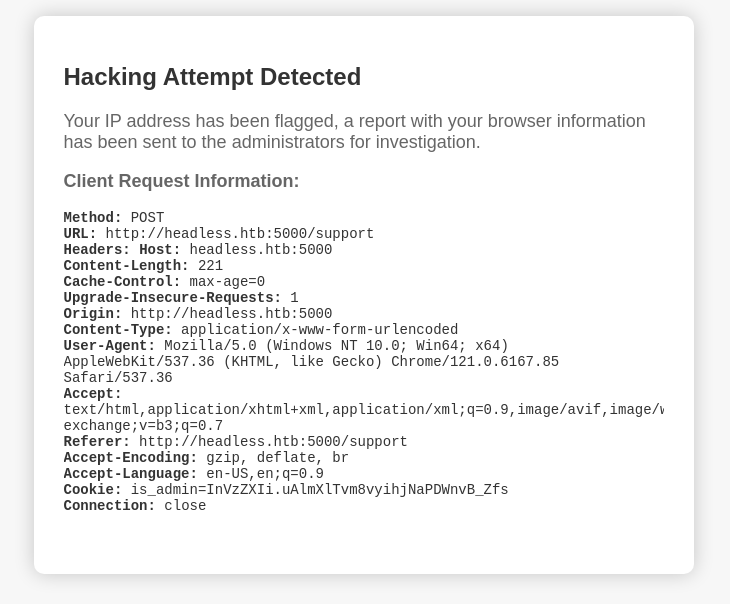
Task: Click the is_admin cookie value
Action: coord(319,490)
